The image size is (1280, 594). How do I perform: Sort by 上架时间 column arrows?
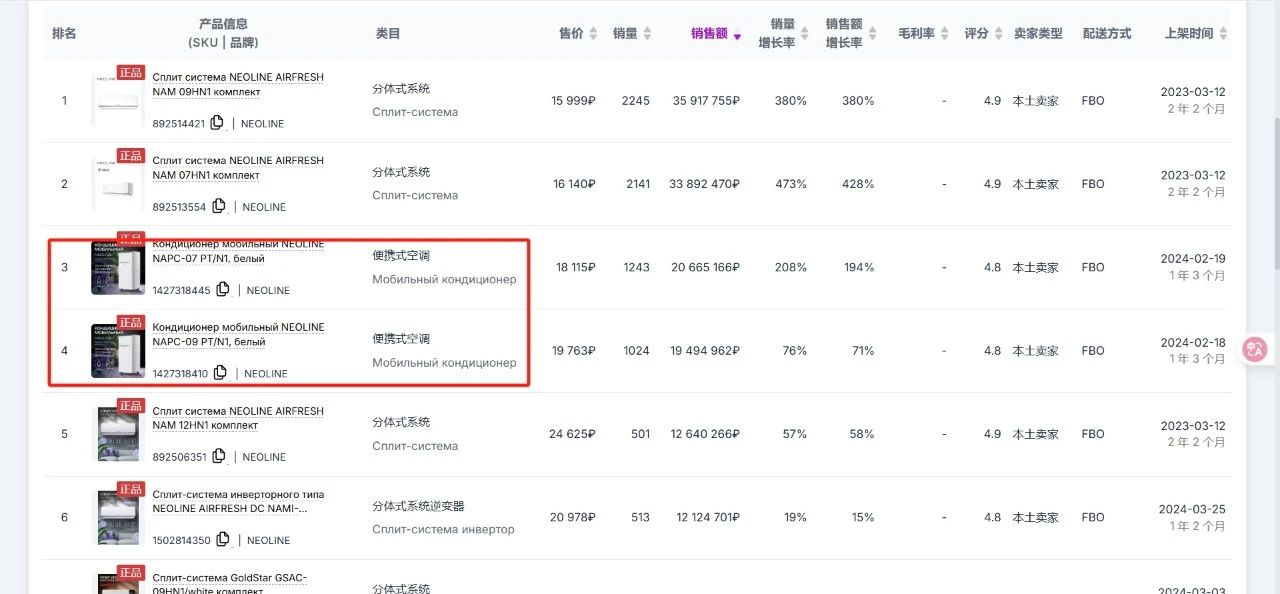(1224, 34)
